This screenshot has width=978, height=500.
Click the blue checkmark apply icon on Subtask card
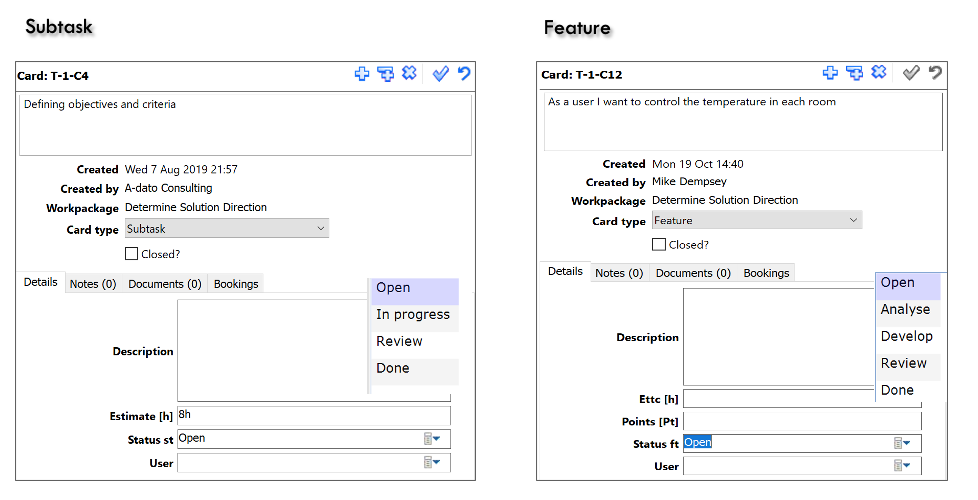coord(440,74)
